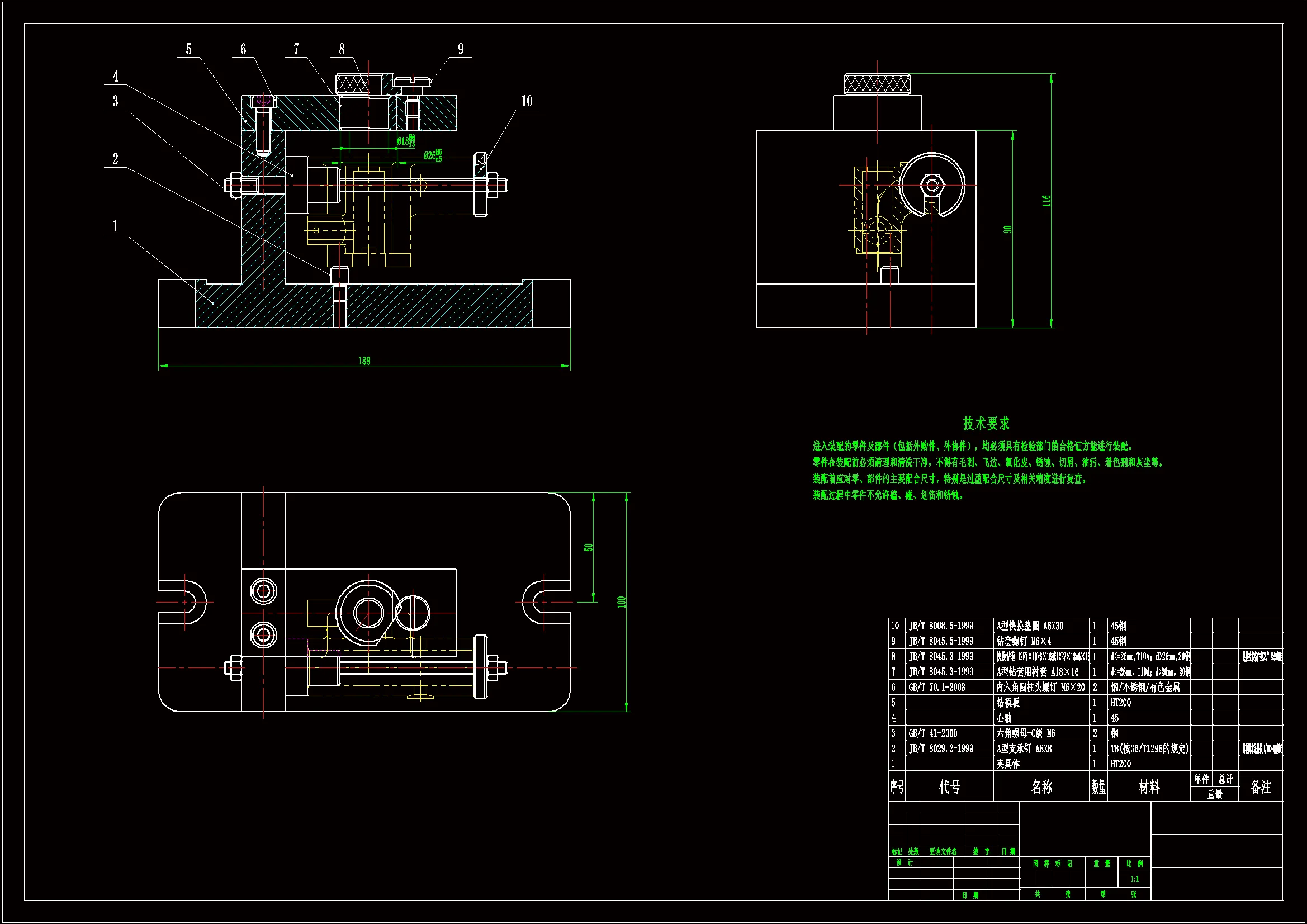Click part balloon number 1 label
Screen dimensions: 1307x924
point(115,226)
